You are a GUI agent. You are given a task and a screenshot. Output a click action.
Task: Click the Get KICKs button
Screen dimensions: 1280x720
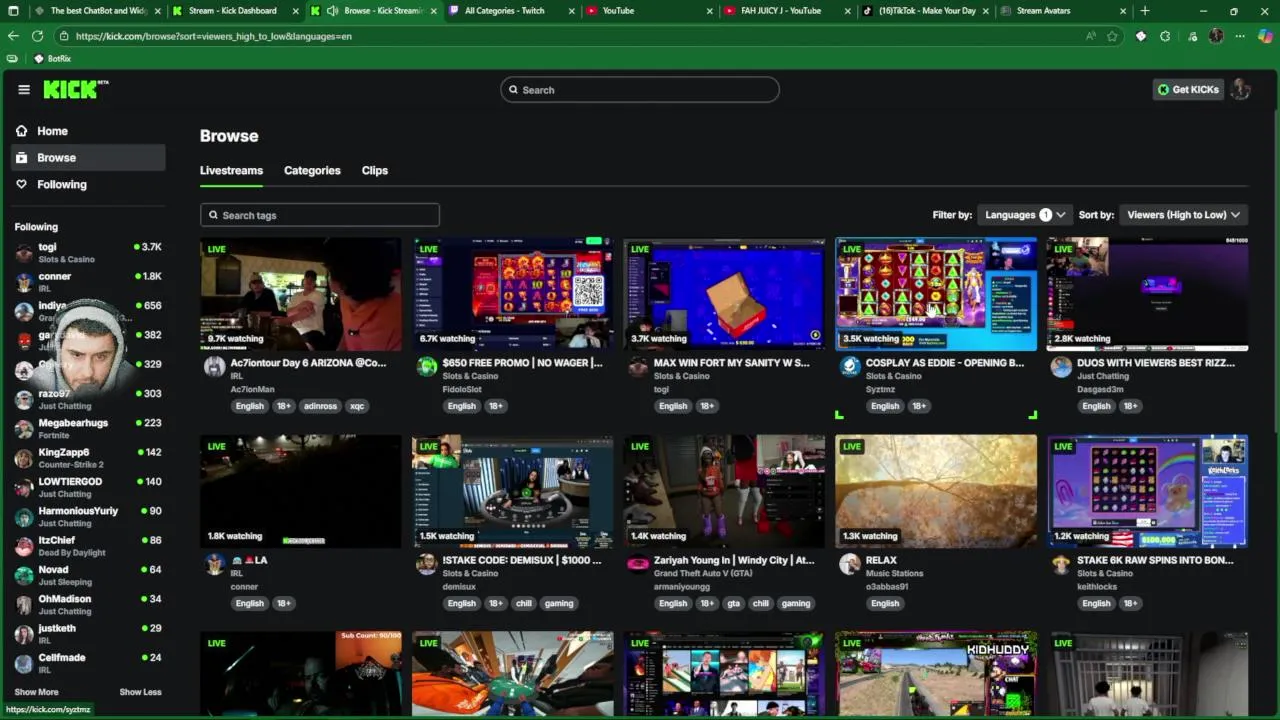click(x=1188, y=89)
